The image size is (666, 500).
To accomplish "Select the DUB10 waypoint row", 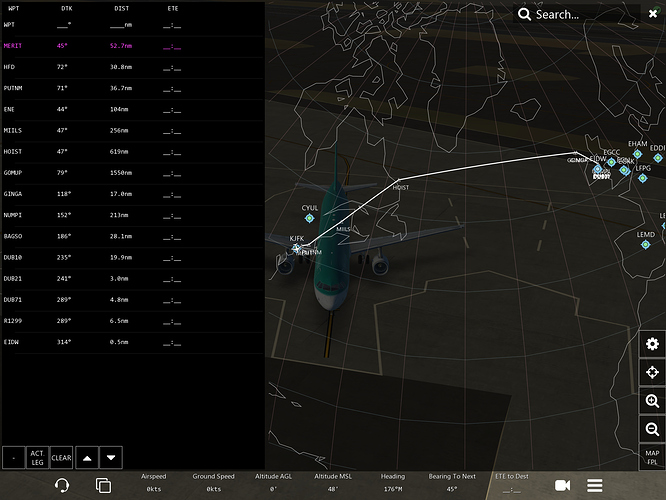I will (133, 257).
